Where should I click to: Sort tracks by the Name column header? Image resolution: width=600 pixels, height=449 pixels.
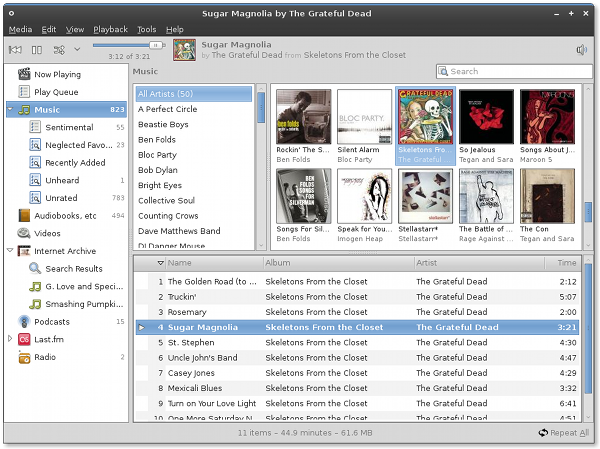coord(214,263)
